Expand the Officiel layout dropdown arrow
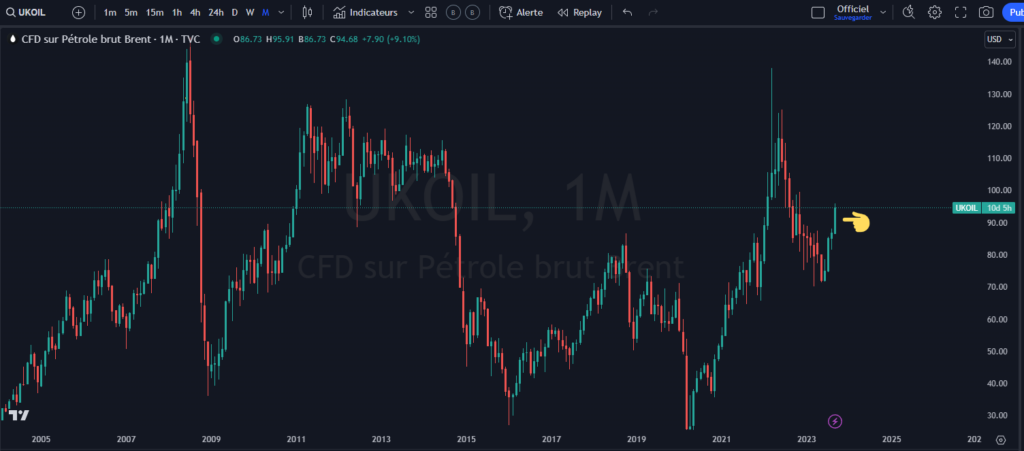The height and width of the screenshot is (451, 1024). point(877,12)
